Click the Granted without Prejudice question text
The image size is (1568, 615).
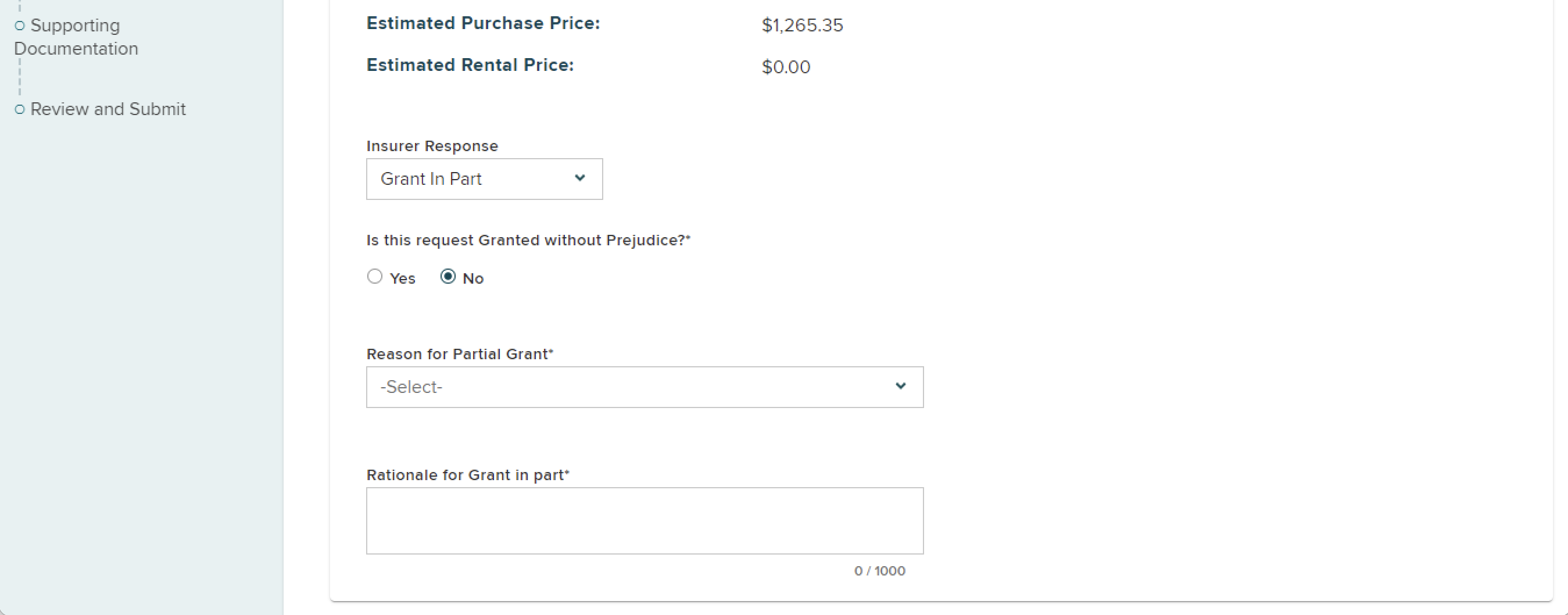point(528,241)
